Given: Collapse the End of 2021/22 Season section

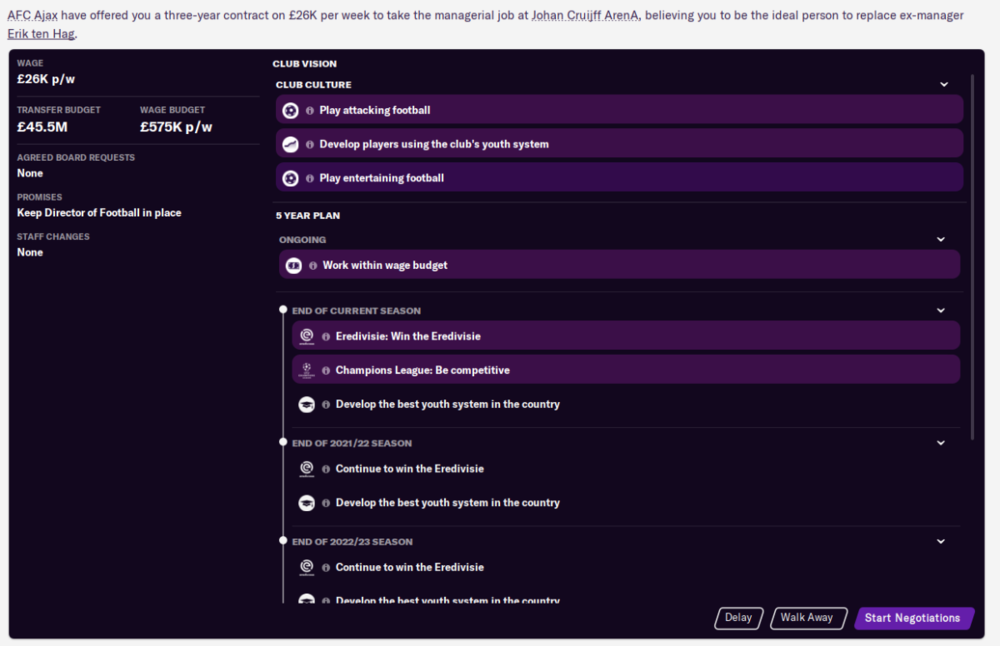Looking at the screenshot, I should (x=941, y=443).
